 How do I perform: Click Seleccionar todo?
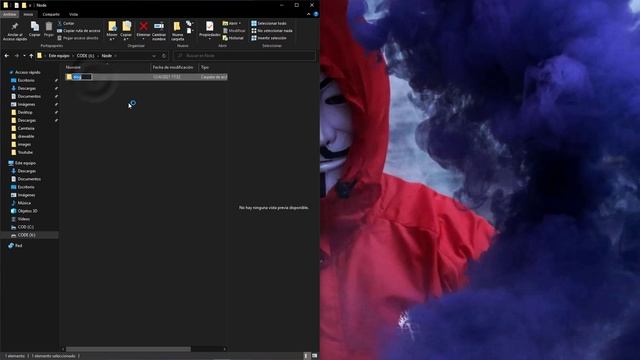(x=269, y=23)
